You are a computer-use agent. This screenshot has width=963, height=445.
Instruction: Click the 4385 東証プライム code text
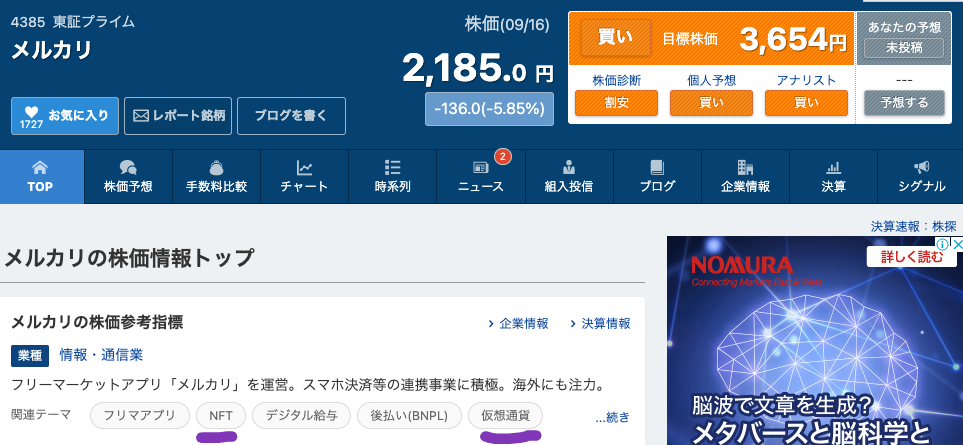coord(73,22)
